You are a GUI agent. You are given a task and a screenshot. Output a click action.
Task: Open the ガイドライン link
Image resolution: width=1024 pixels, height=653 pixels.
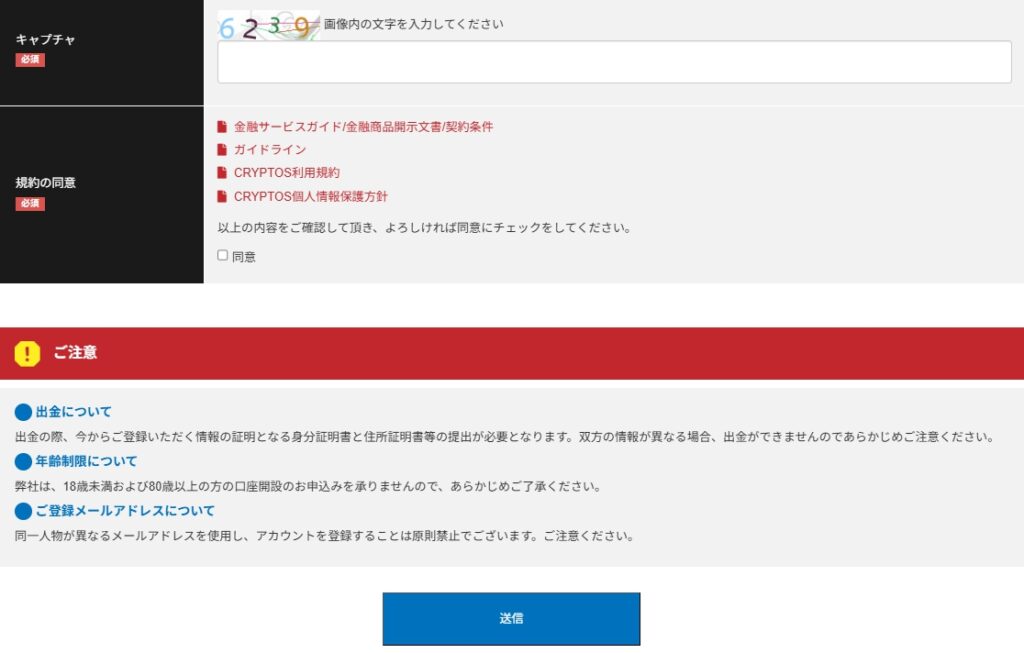tap(270, 150)
